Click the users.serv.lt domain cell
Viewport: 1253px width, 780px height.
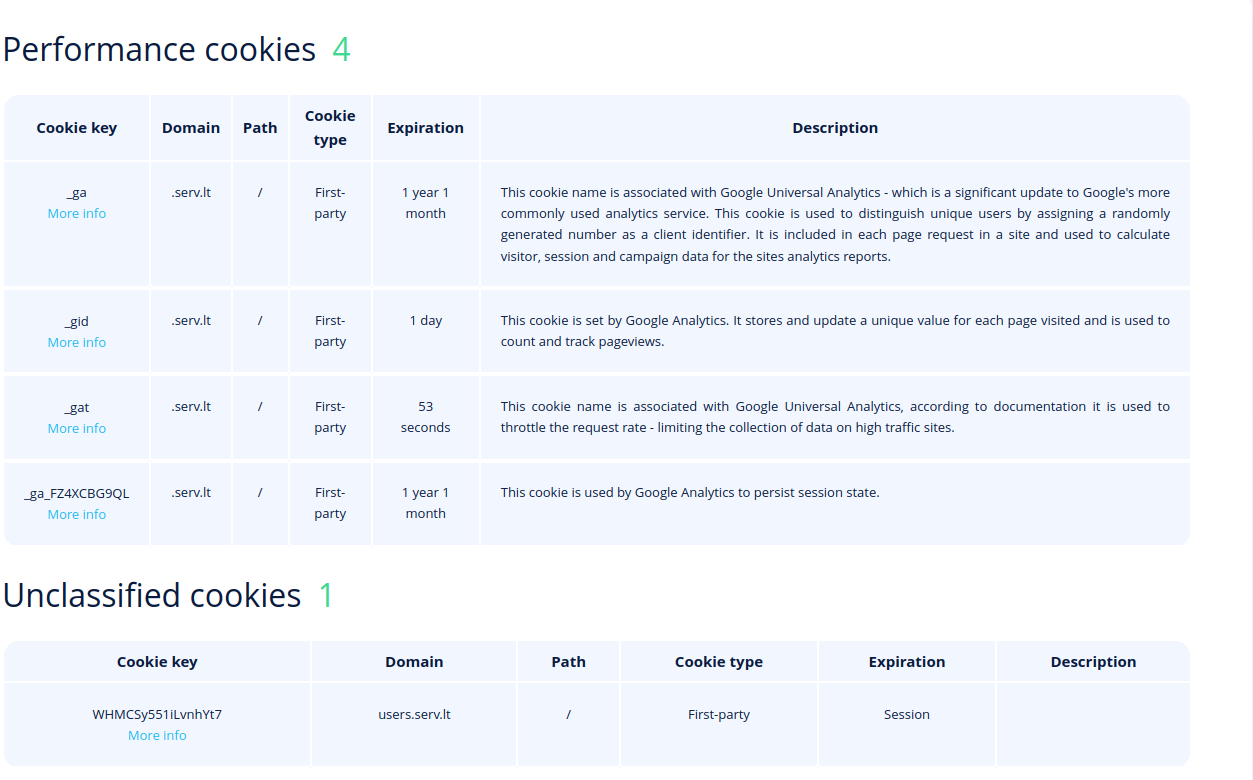click(x=414, y=714)
